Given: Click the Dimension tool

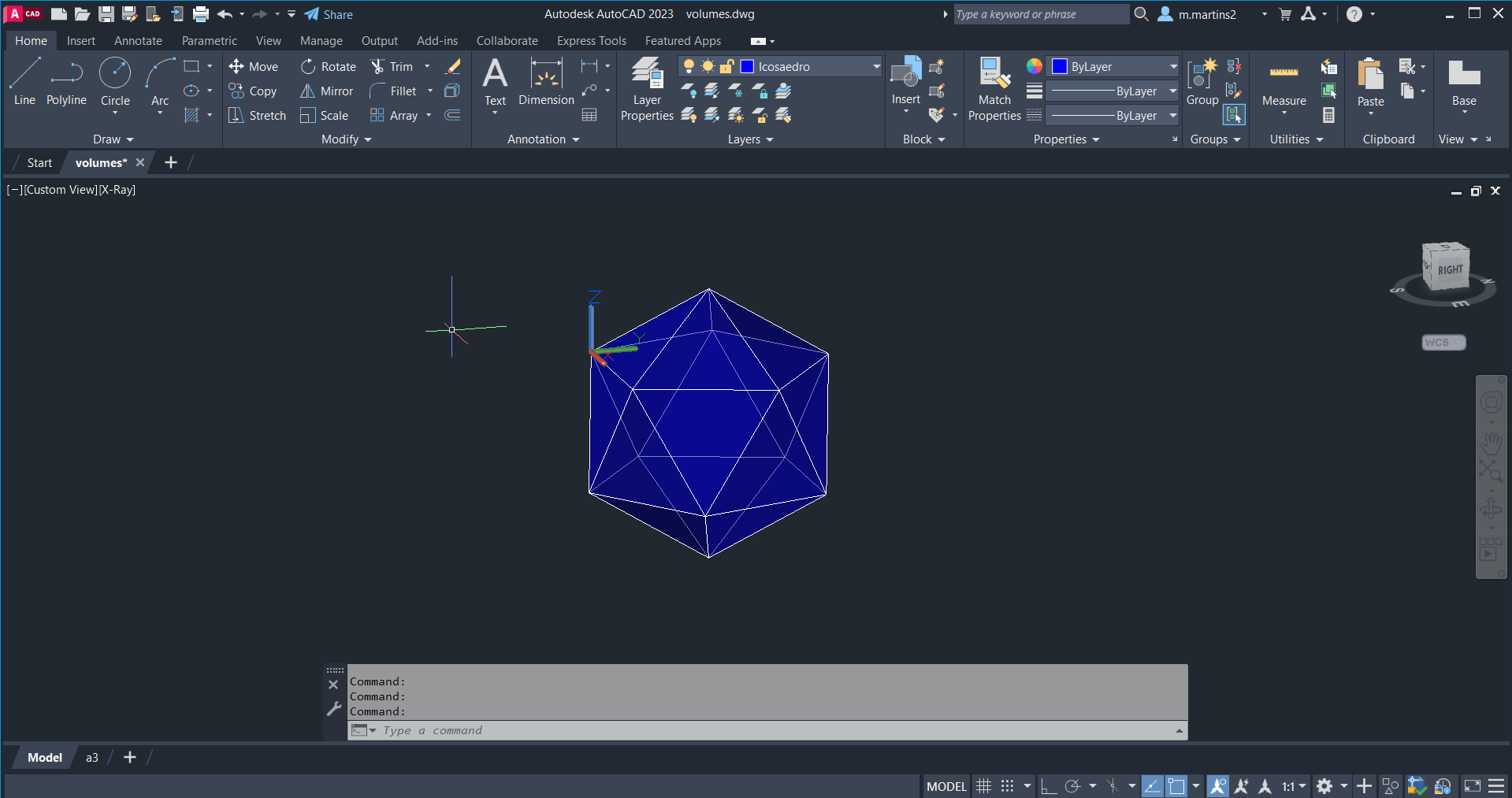Looking at the screenshot, I should click(x=546, y=81).
